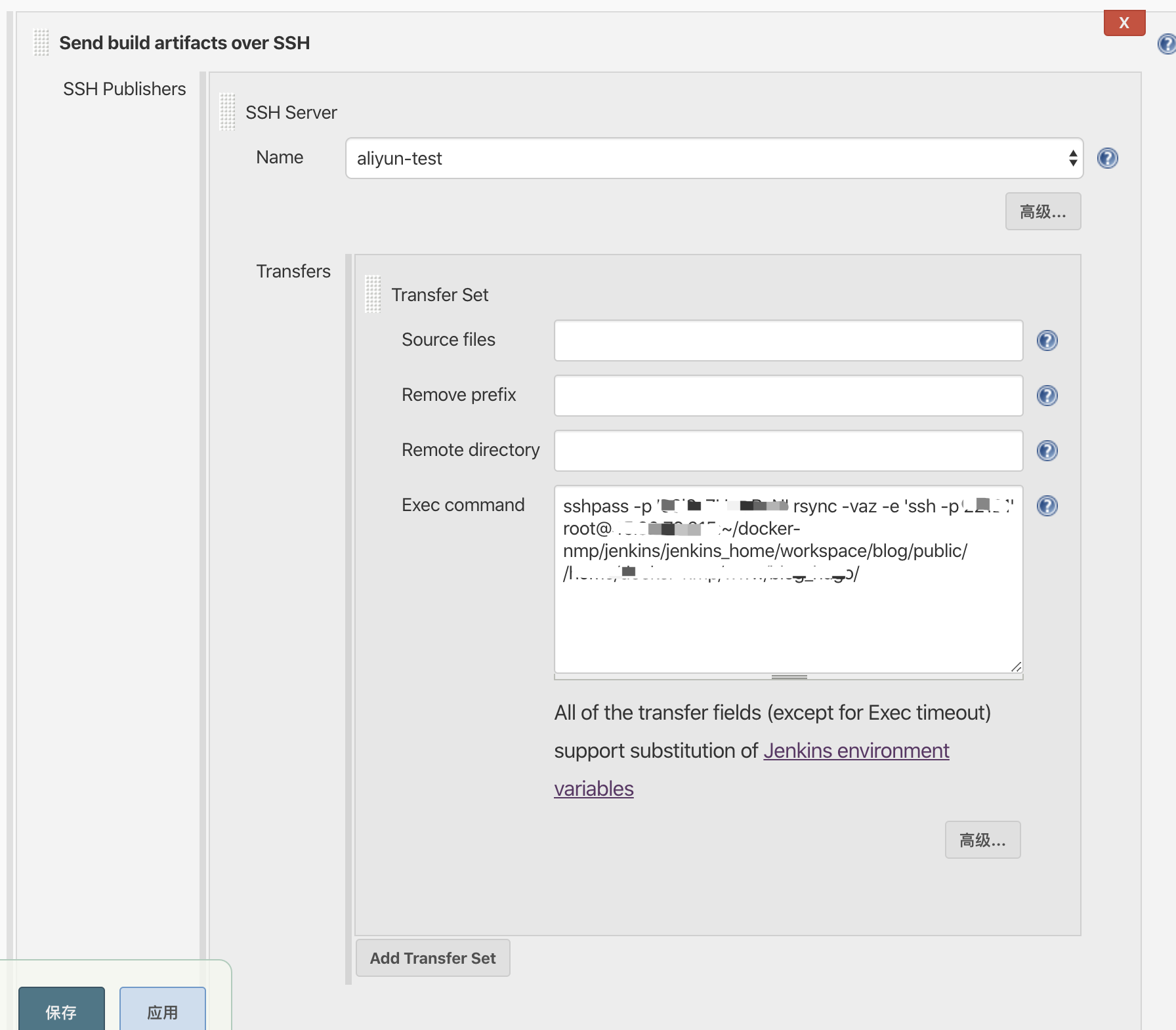Grab the drag handle beside Send build artifacts over SSH
Viewport: 1176px width, 1030px height.
point(41,43)
